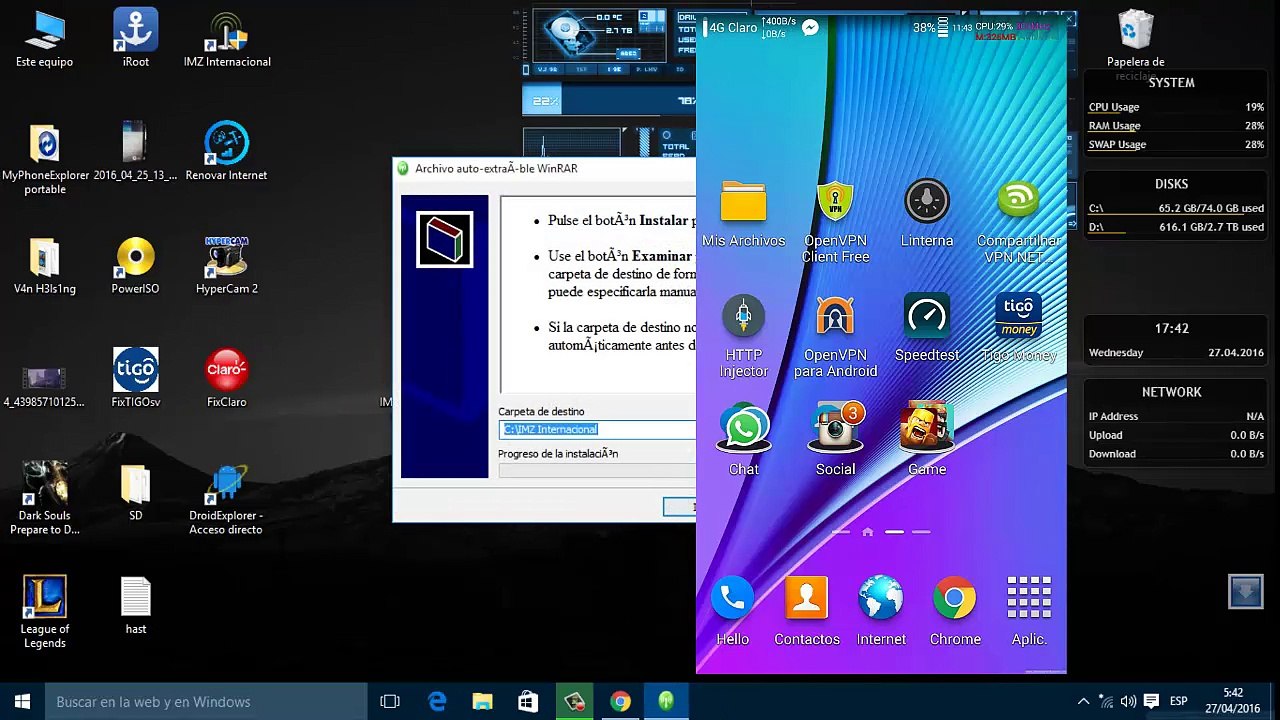Viewport: 1280px width, 720px height.
Task: Click the down-arrow widget at the screen's right edge
Action: pyautogui.click(x=1246, y=592)
